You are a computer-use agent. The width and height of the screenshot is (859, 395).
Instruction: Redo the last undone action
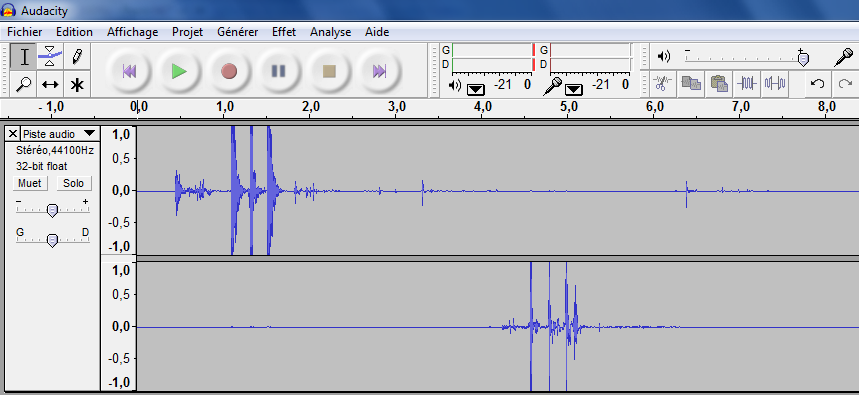click(845, 84)
